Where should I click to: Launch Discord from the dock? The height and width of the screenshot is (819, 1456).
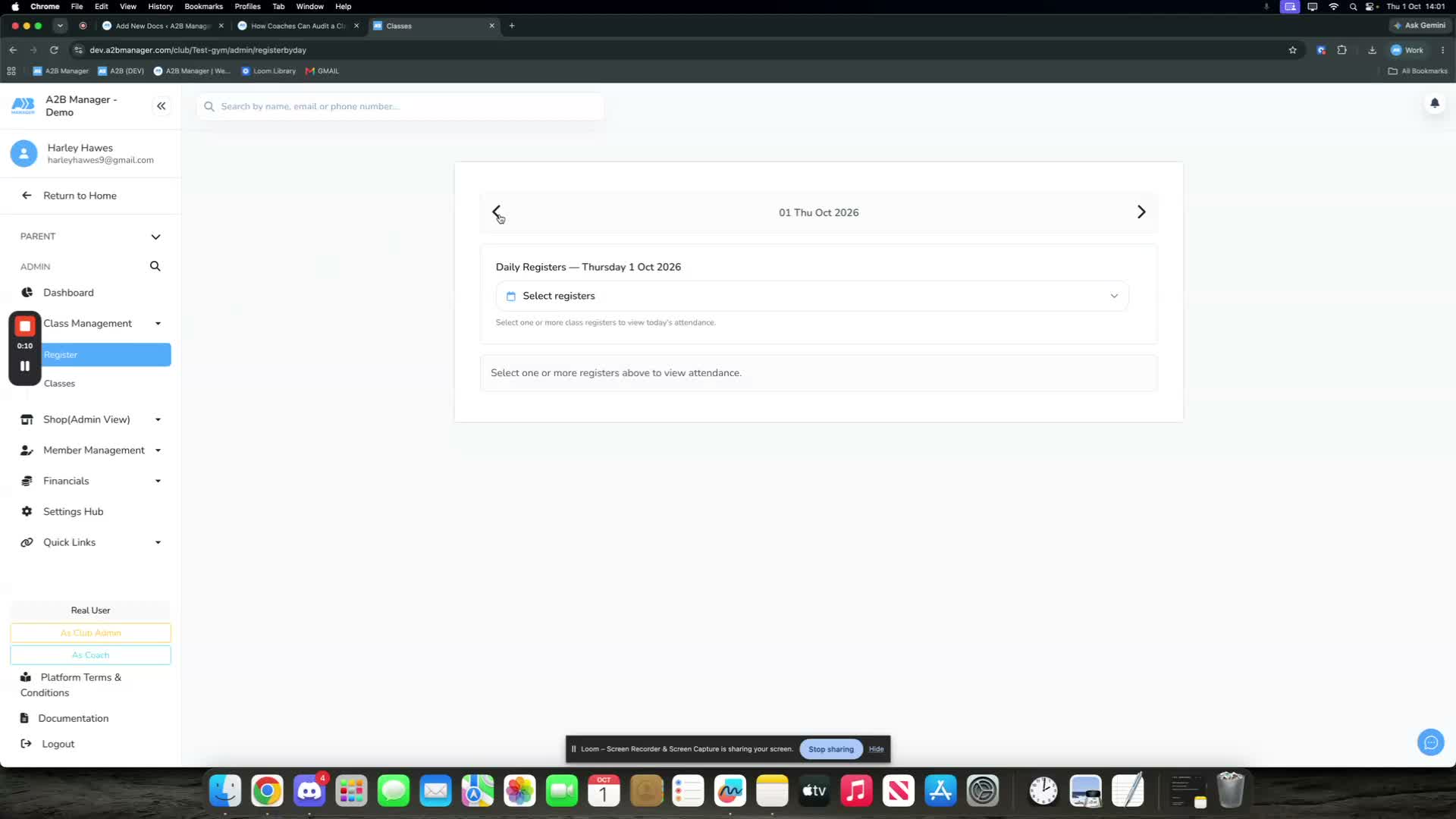(x=309, y=791)
